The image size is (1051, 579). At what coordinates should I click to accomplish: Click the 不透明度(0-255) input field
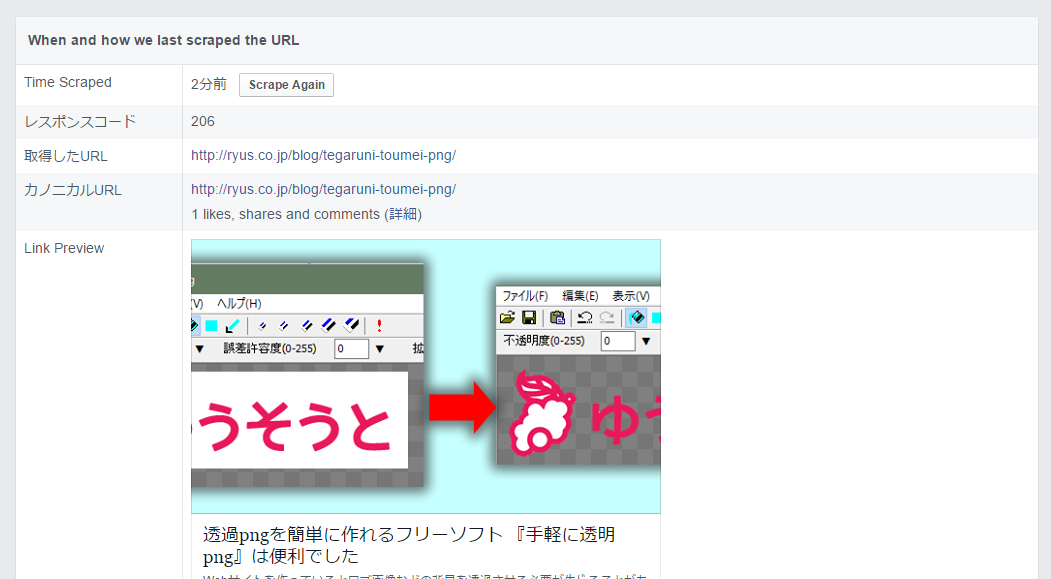click(618, 341)
